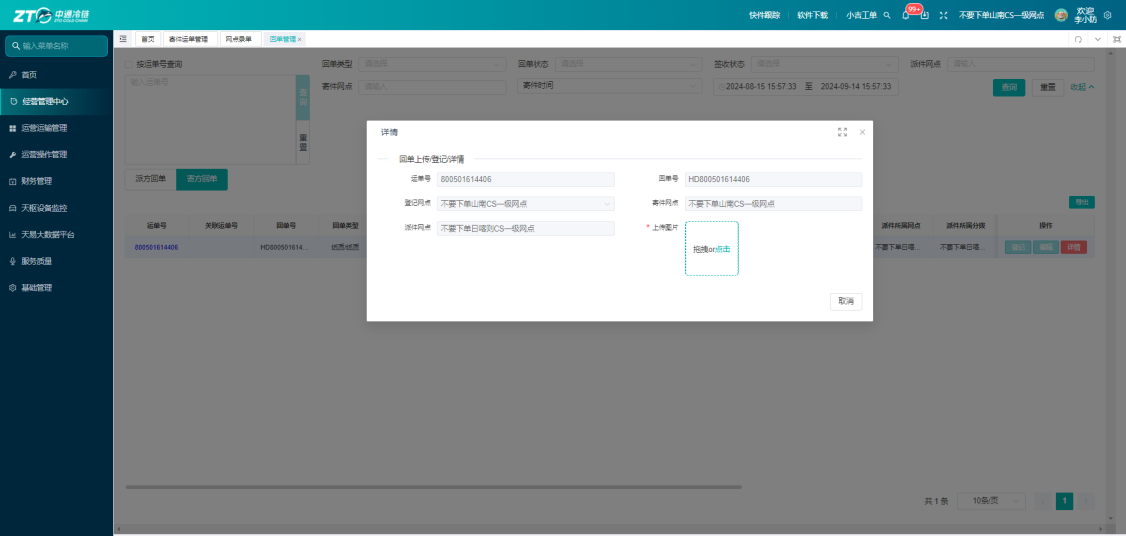Toggle the 按运单号查询 checkbox
This screenshot has width=1126, height=536.
pyautogui.click(x=129, y=64)
